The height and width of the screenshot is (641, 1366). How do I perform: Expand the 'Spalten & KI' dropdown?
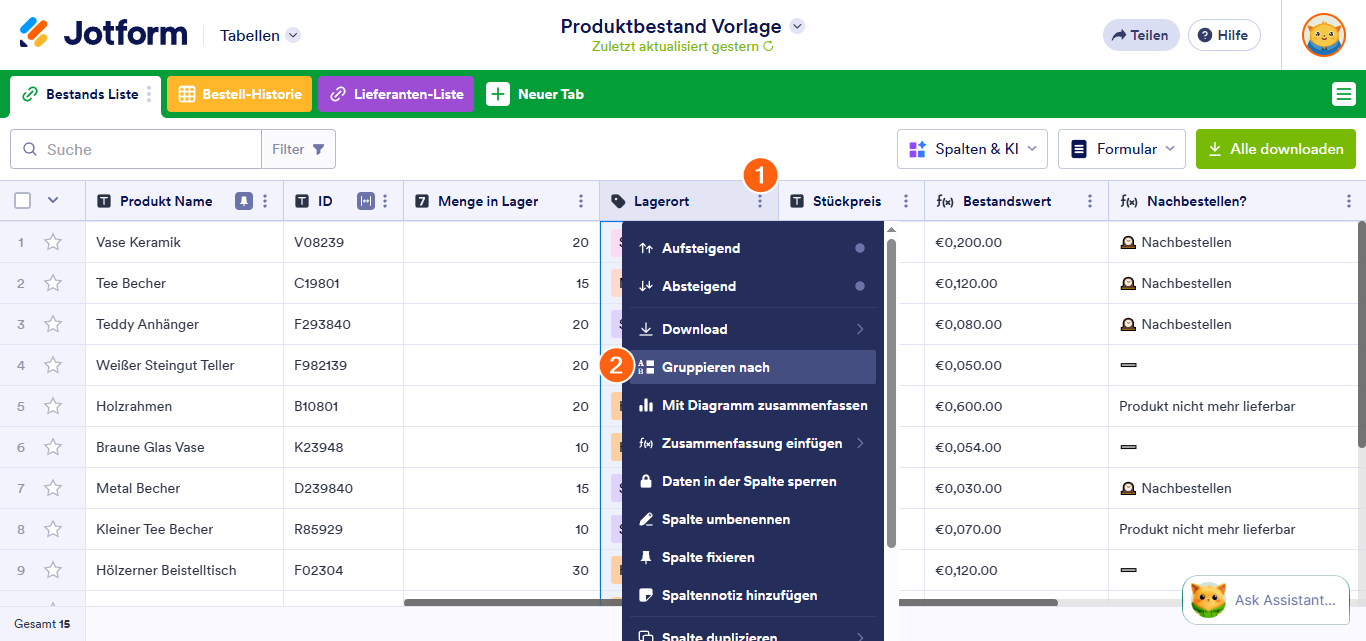click(x=971, y=148)
